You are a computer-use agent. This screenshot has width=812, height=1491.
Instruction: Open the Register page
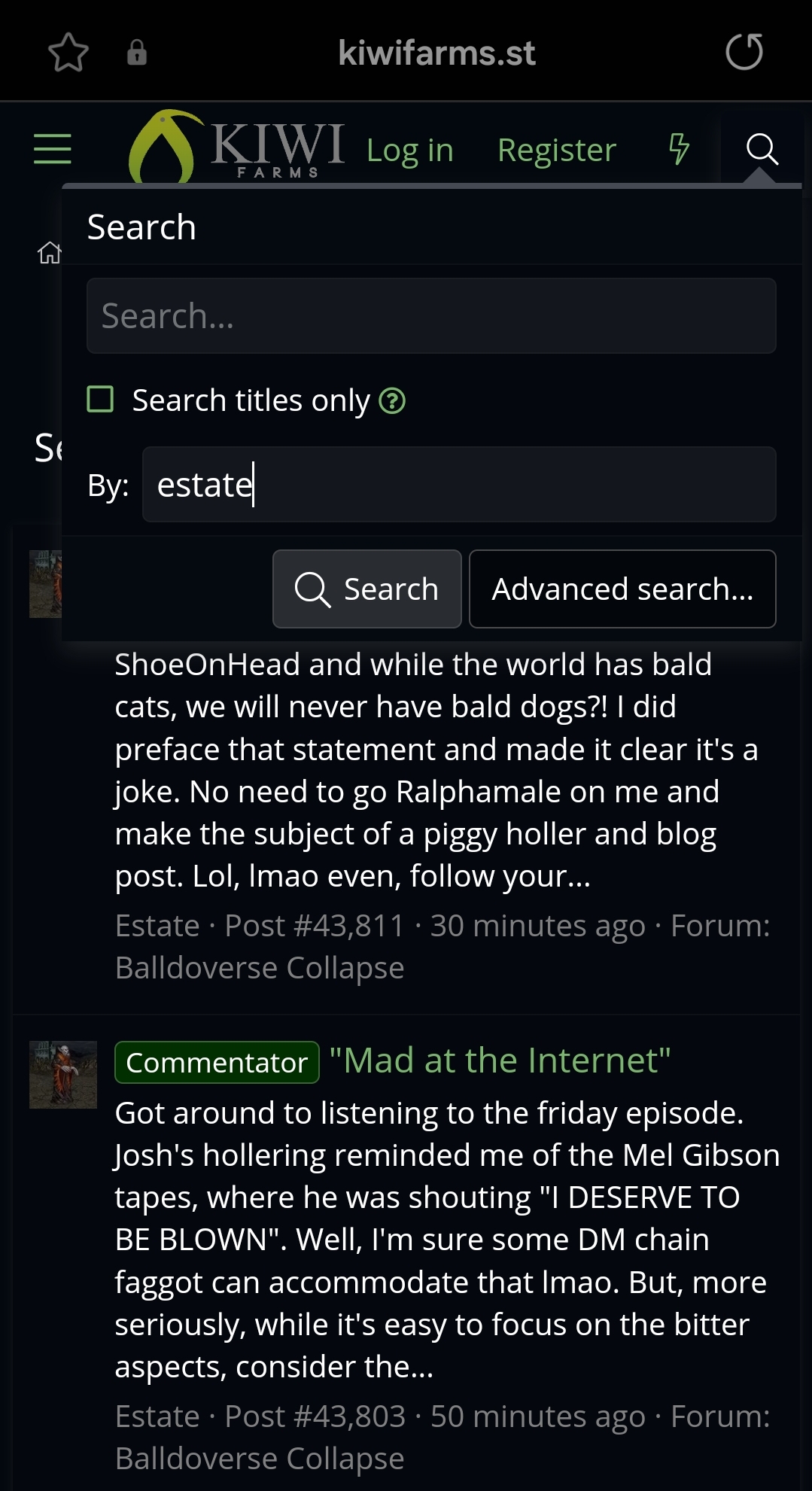[x=557, y=150]
